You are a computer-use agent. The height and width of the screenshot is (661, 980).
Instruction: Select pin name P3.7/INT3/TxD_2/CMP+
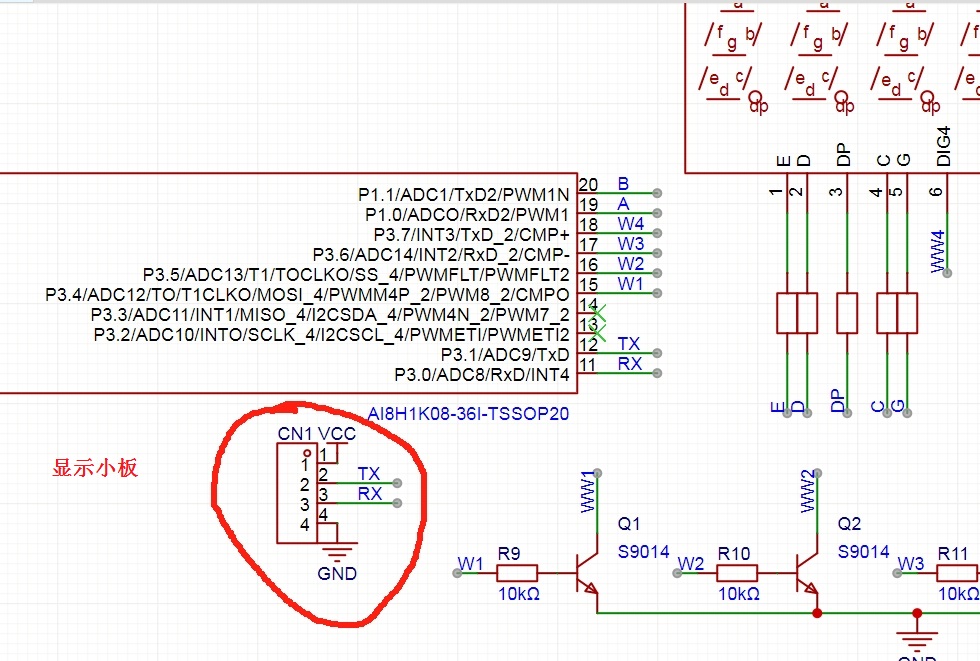click(x=471, y=235)
